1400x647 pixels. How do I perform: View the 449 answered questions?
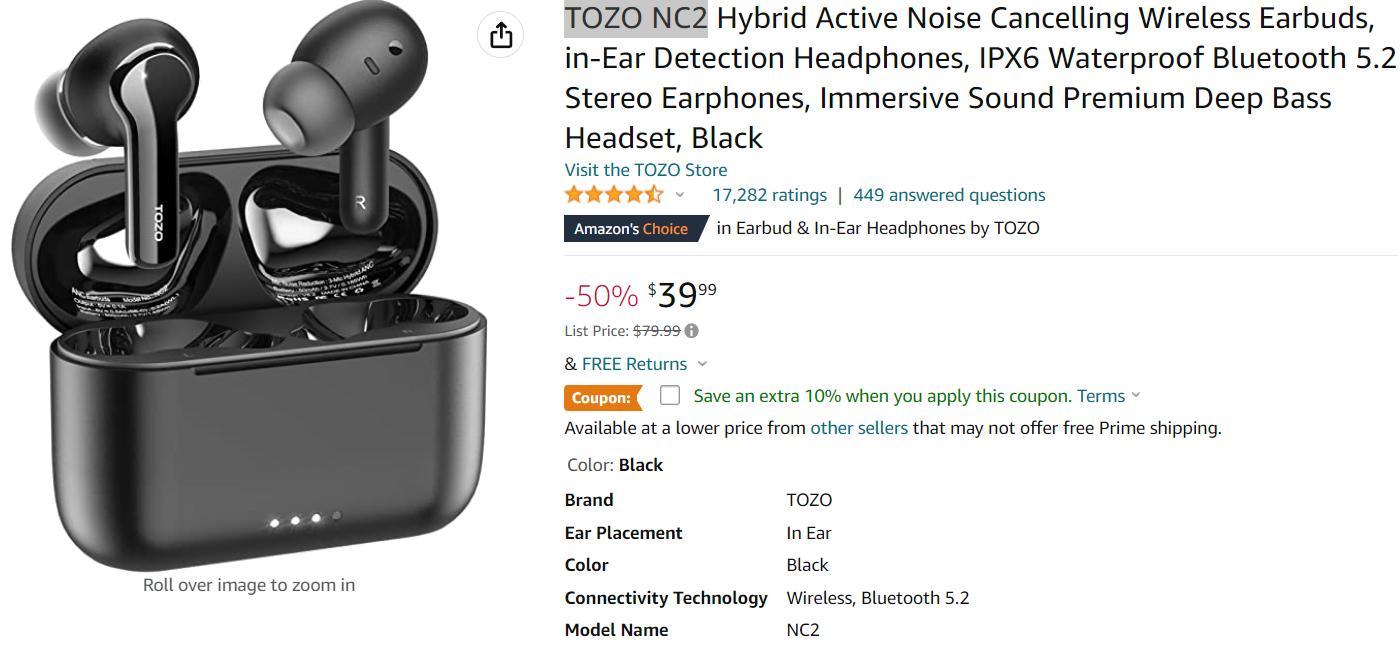tap(949, 195)
